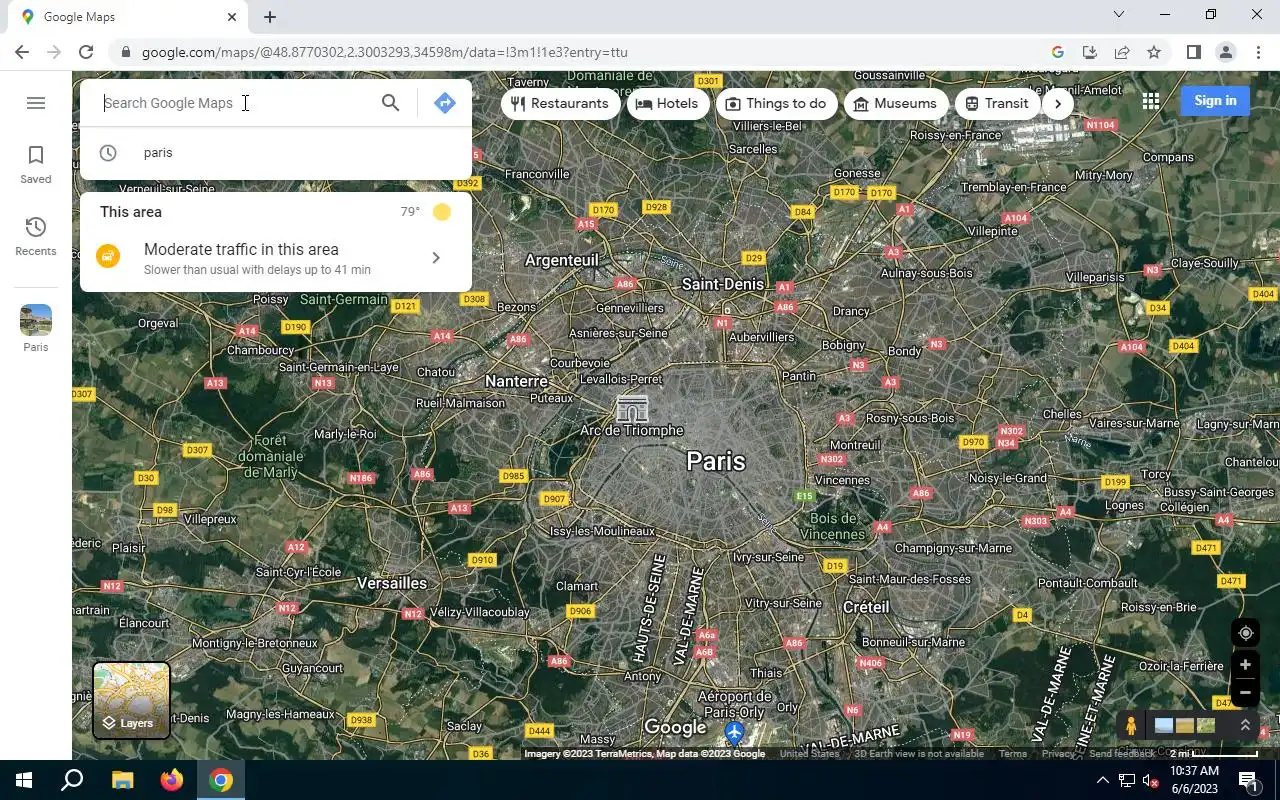Click the Saint-Denis map label
Image resolution: width=1280 pixels, height=800 pixels.
pyautogui.click(x=723, y=284)
